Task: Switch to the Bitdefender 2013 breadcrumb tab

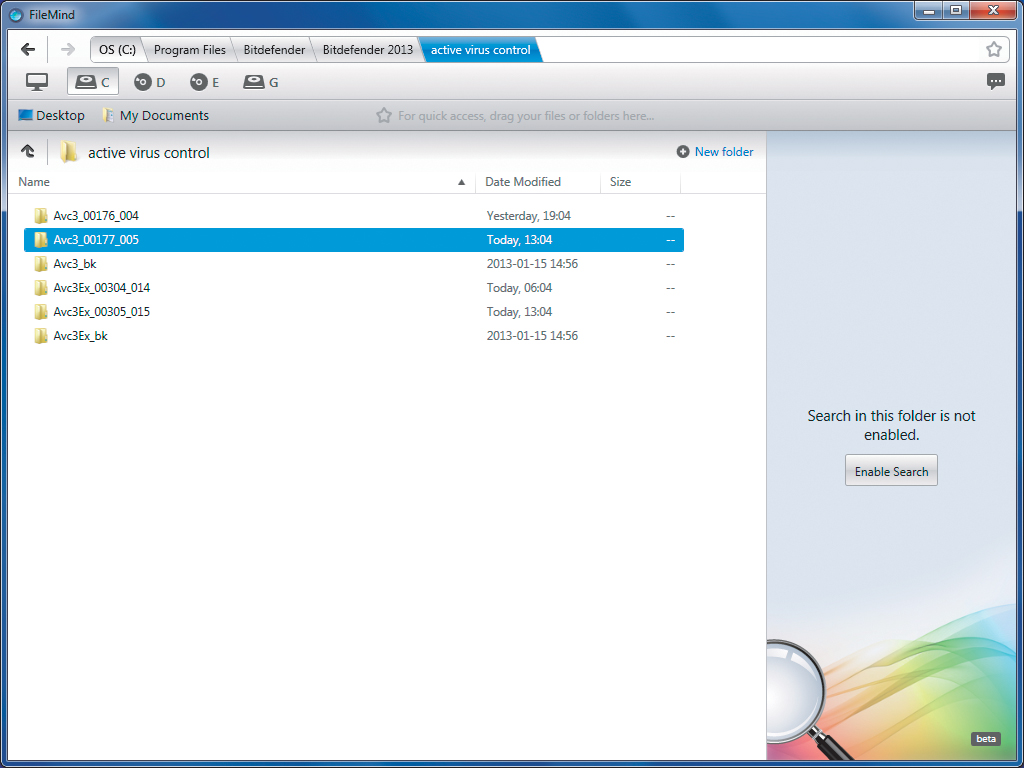Action: point(367,48)
